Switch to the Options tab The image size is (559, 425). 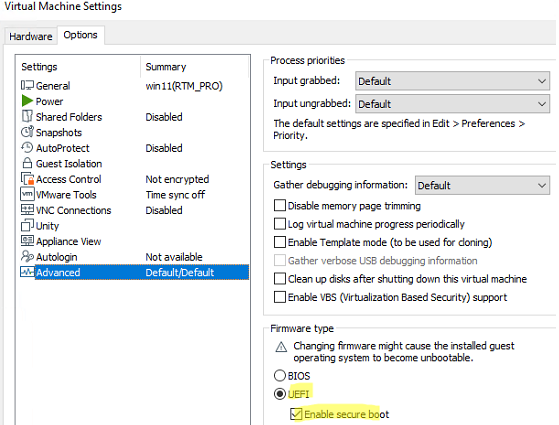point(81,35)
